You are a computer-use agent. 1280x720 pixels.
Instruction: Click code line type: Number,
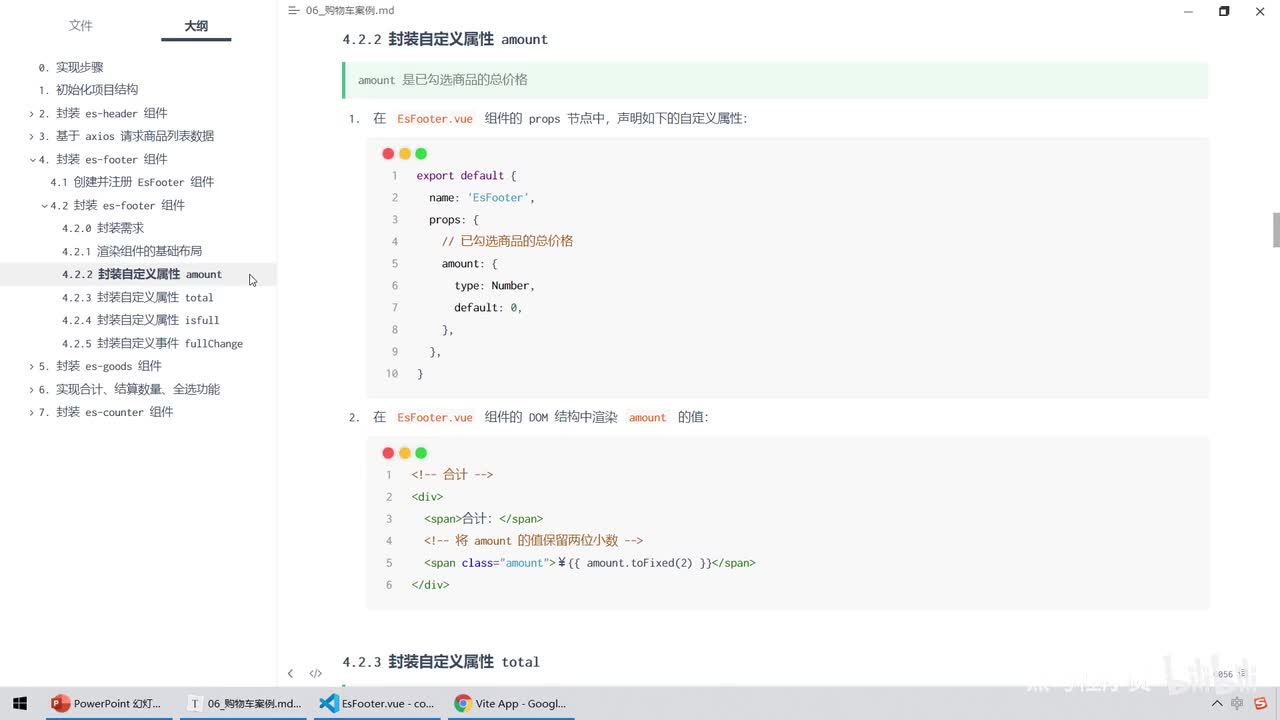tap(495, 286)
